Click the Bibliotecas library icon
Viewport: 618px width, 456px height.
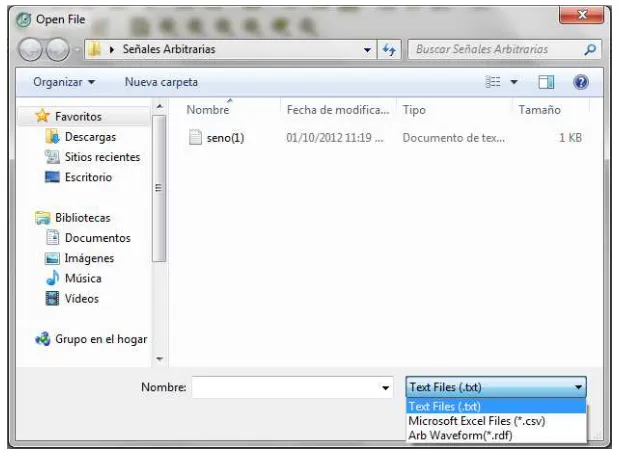pos(43,218)
